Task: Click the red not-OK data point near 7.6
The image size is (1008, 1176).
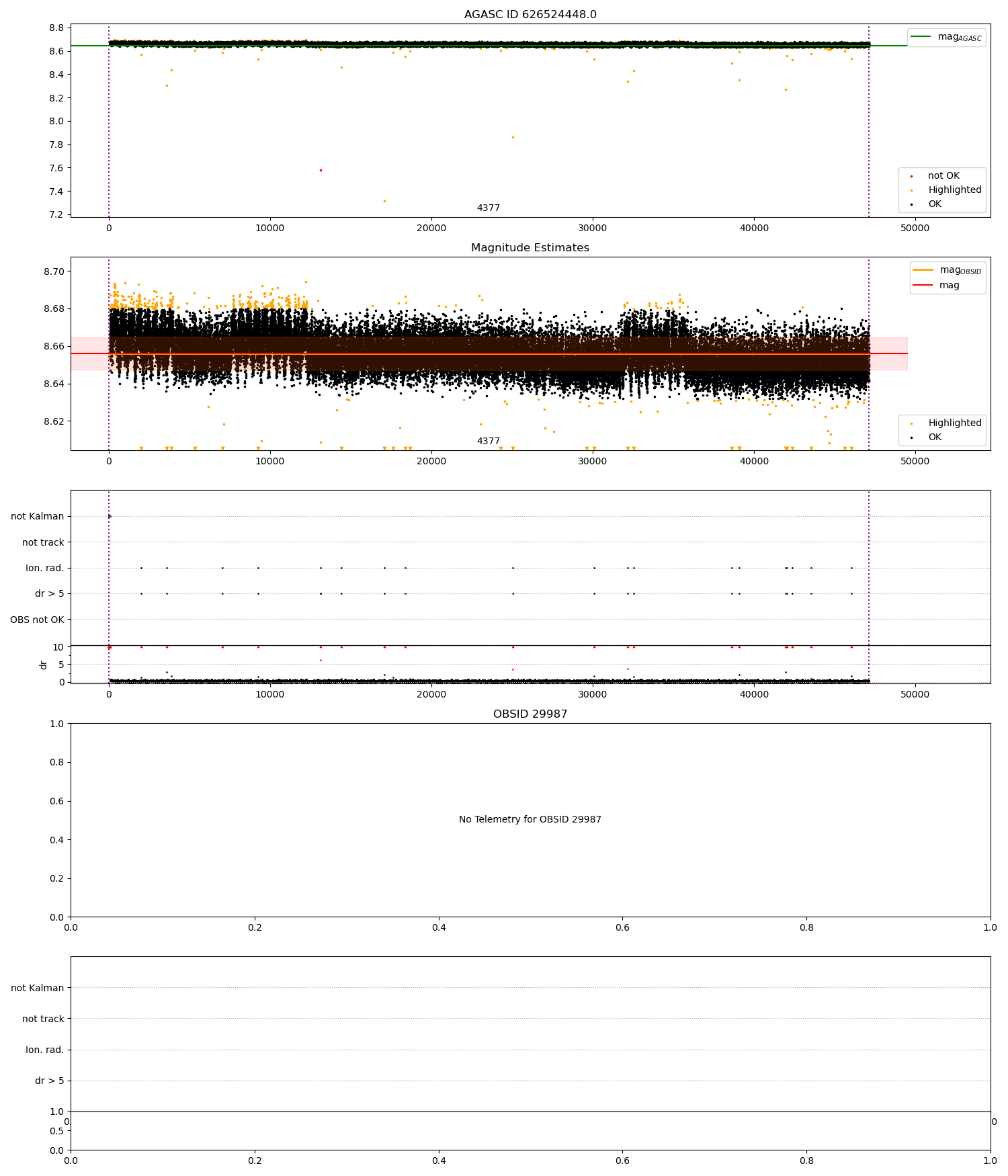Action: click(321, 170)
